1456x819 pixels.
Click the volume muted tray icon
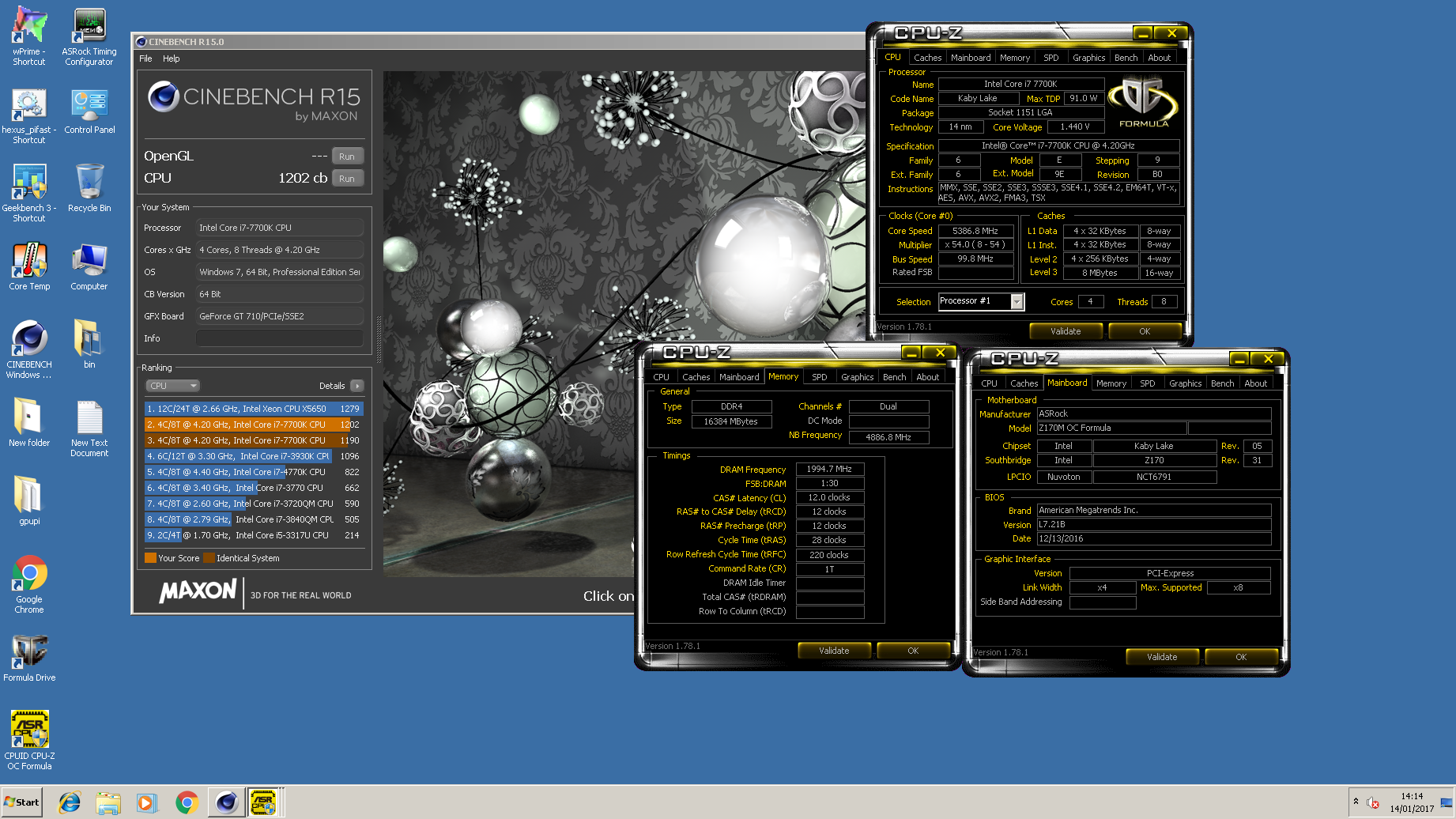[1373, 802]
